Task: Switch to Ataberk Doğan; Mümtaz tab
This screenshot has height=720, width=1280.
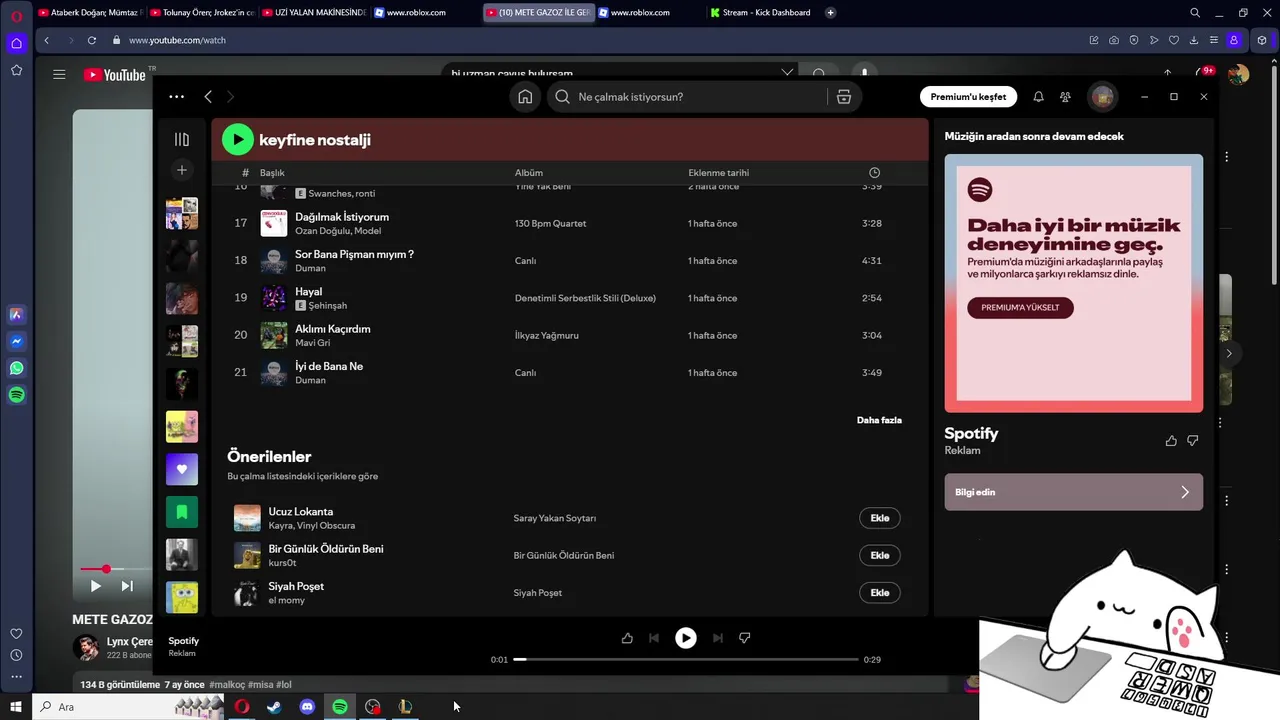Action: click(90, 13)
